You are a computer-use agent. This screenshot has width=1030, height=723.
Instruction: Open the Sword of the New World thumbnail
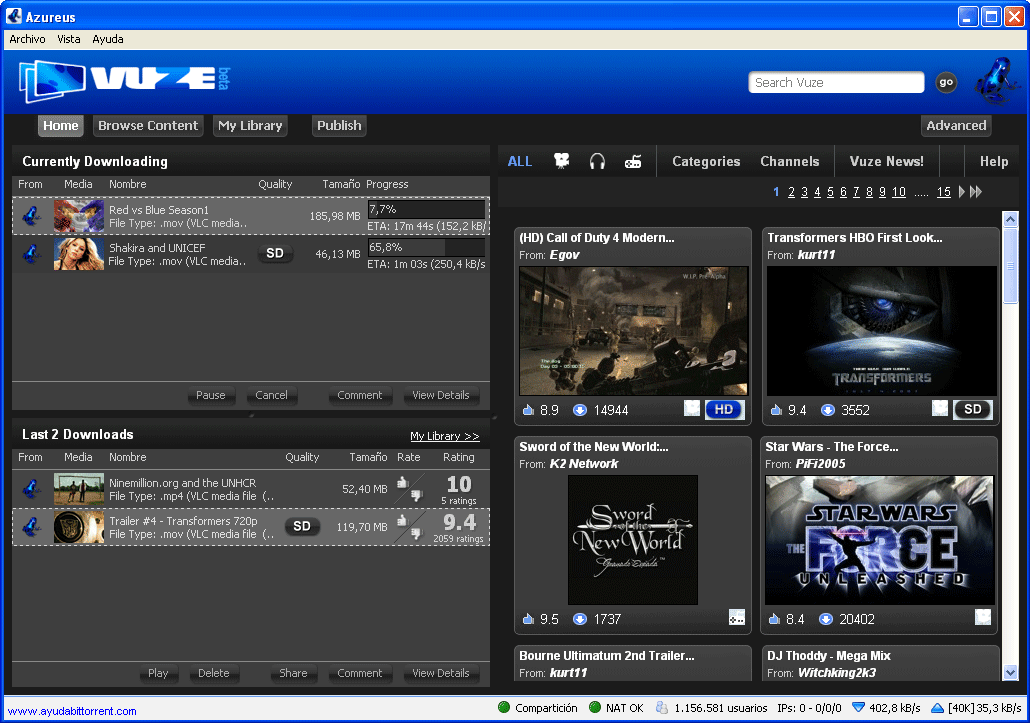pos(633,540)
